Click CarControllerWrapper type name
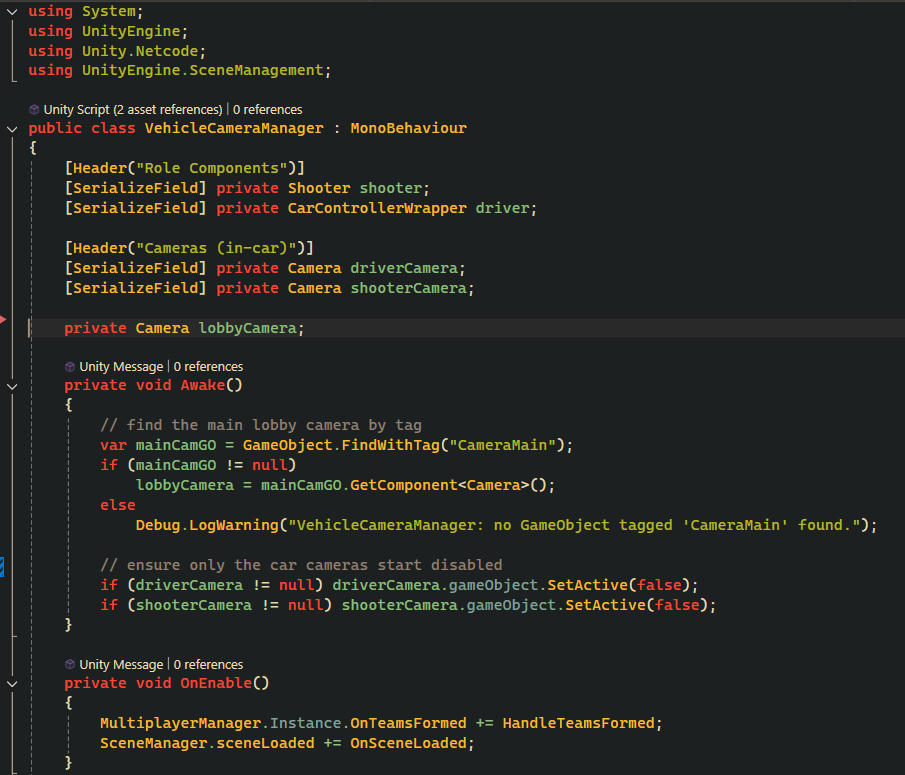The height and width of the screenshot is (775, 905). point(377,208)
